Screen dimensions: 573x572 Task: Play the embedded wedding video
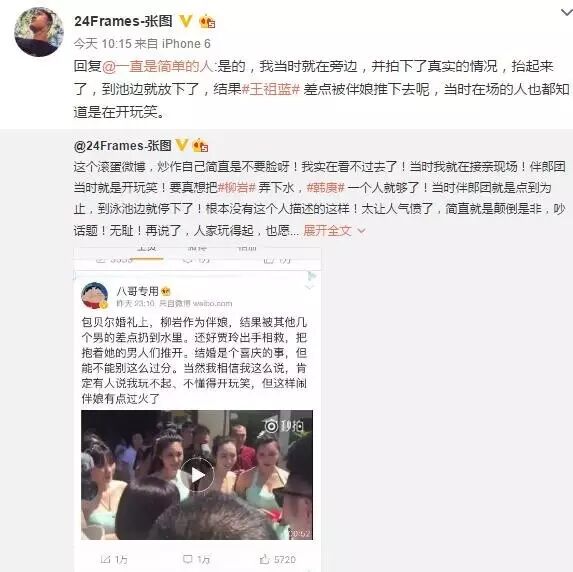coord(197,474)
